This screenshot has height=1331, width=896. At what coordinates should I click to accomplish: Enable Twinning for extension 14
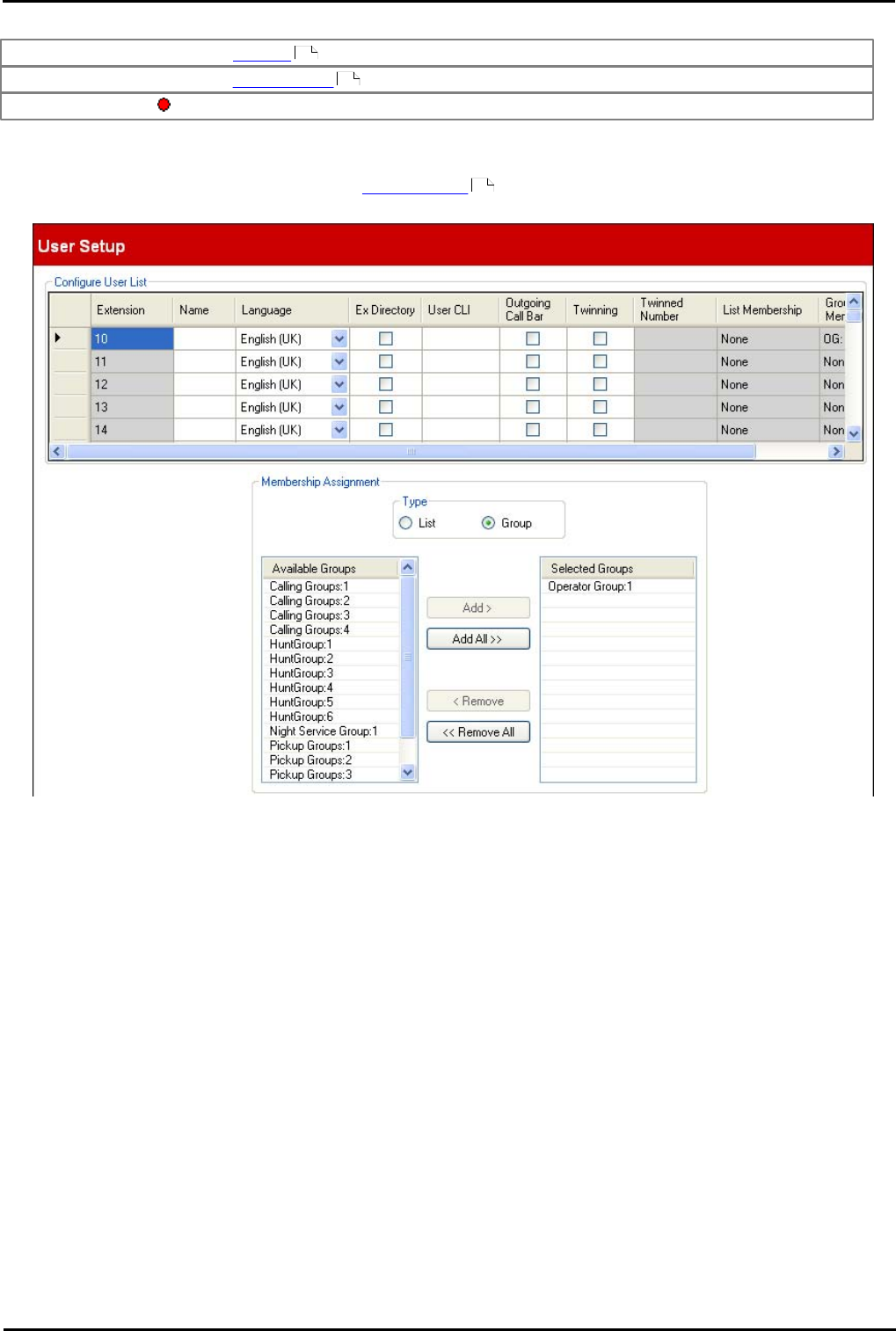click(x=600, y=430)
